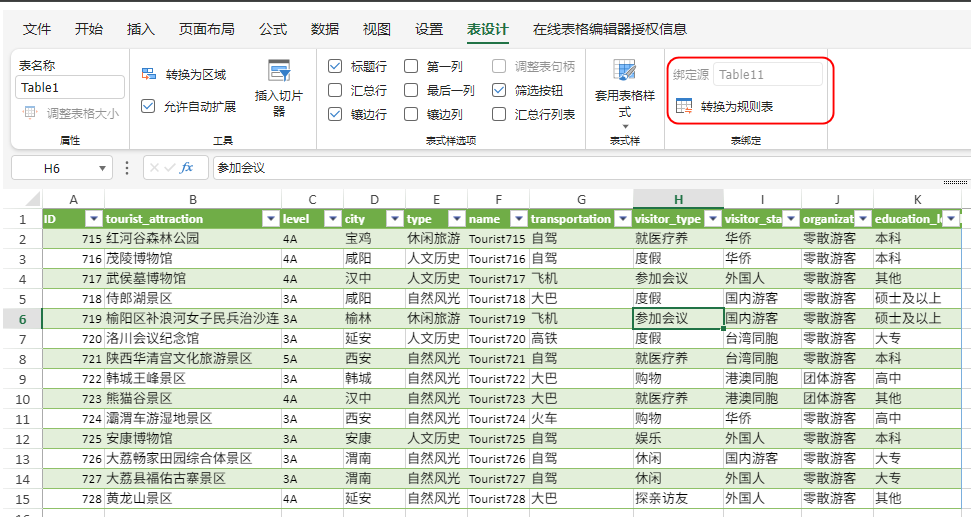
Task: Enable the 第一列 checkbox
Action: (411, 66)
